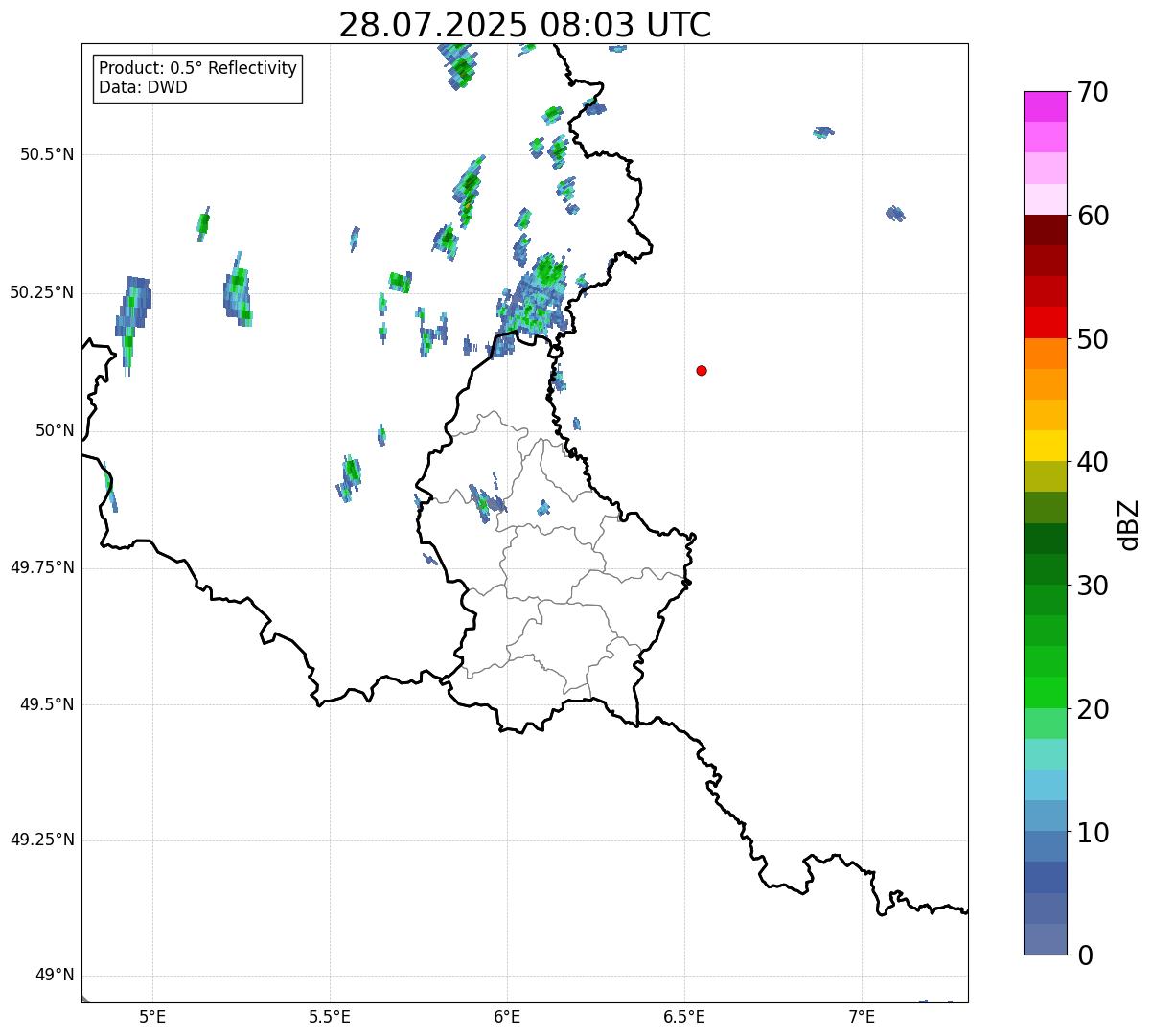This screenshot has width=1152, height=1036.
Task: Click the red station marker dot
Action: point(702,370)
